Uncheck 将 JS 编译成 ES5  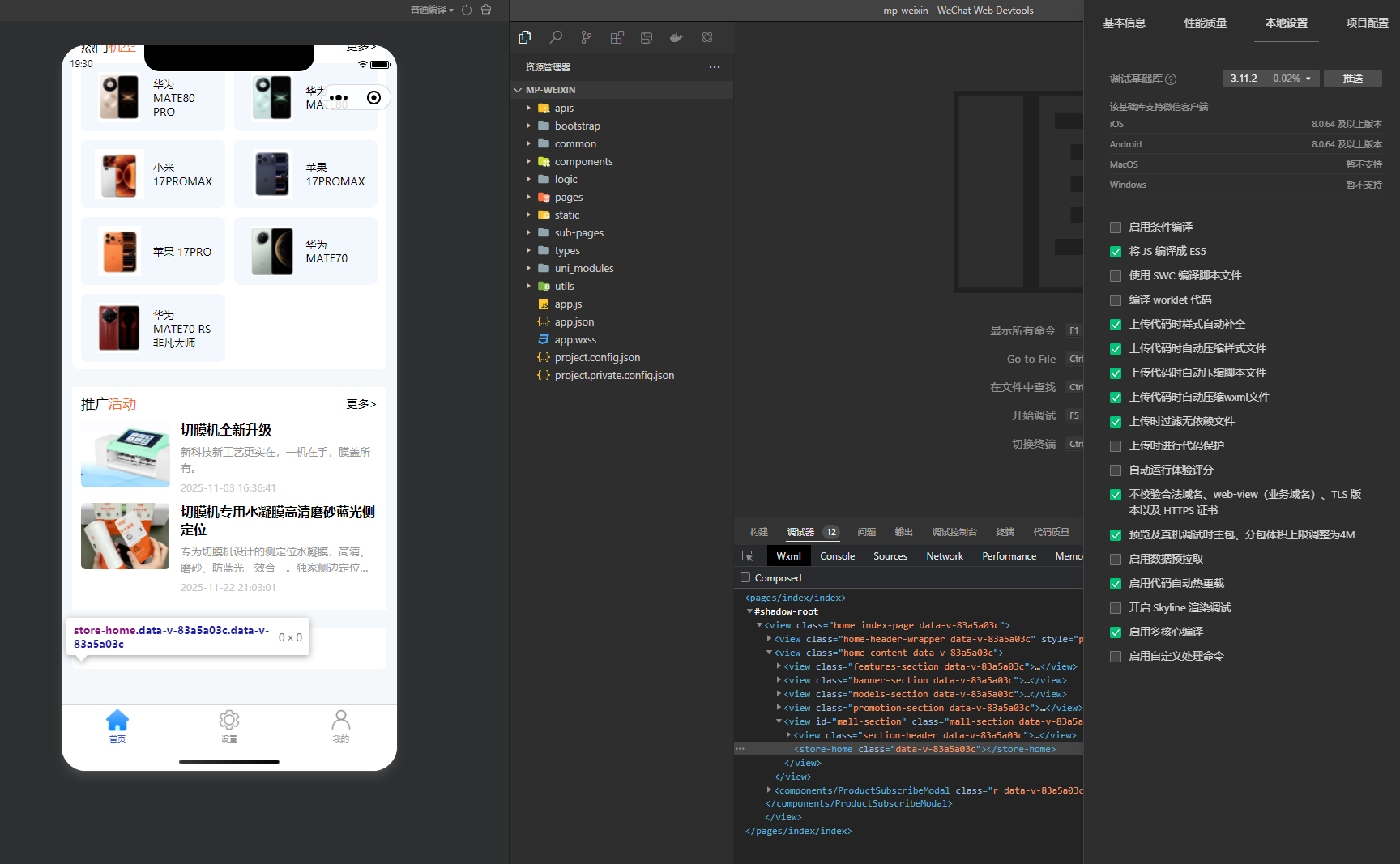(x=1116, y=252)
